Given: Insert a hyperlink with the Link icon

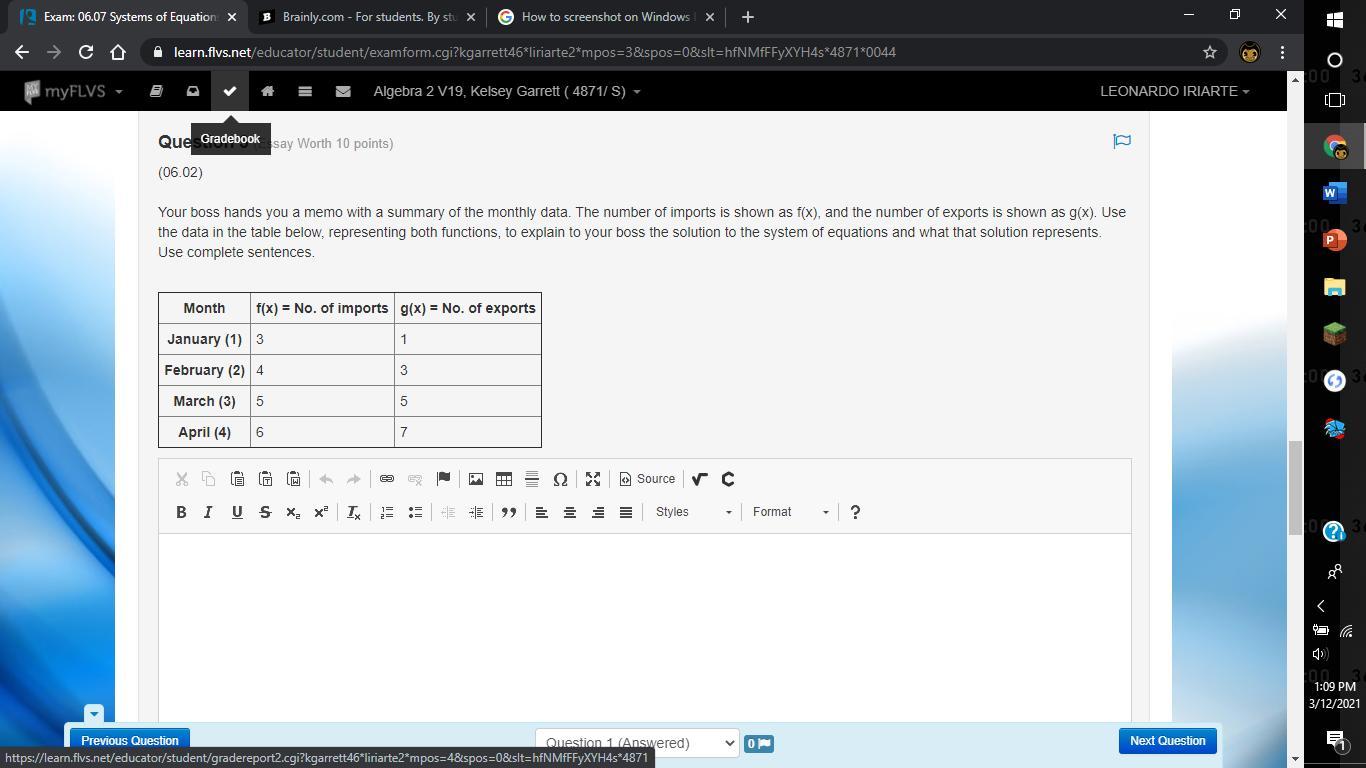Looking at the screenshot, I should pos(387,479).
